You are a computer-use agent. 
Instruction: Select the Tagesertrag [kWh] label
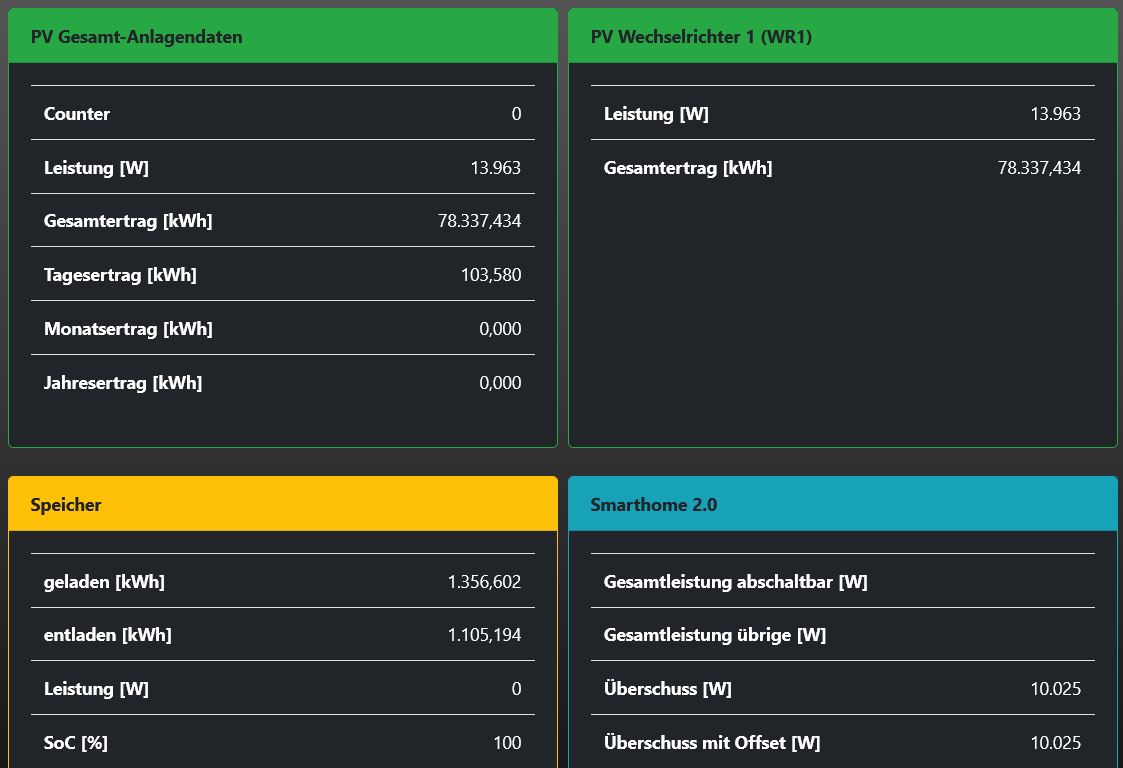(120, 275)
